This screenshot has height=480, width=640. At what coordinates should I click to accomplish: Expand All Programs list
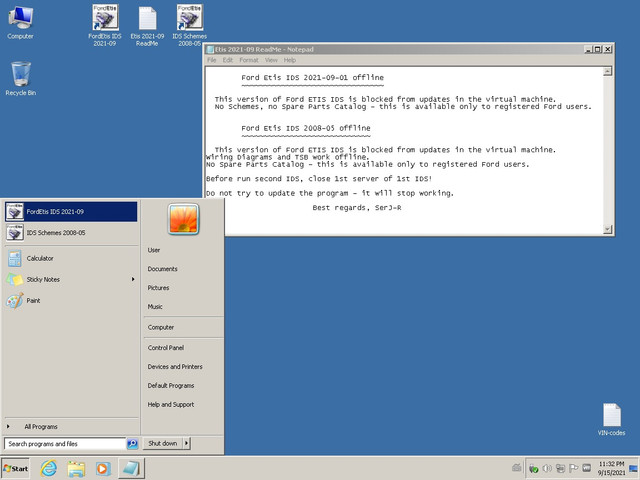tap(71, 427)
